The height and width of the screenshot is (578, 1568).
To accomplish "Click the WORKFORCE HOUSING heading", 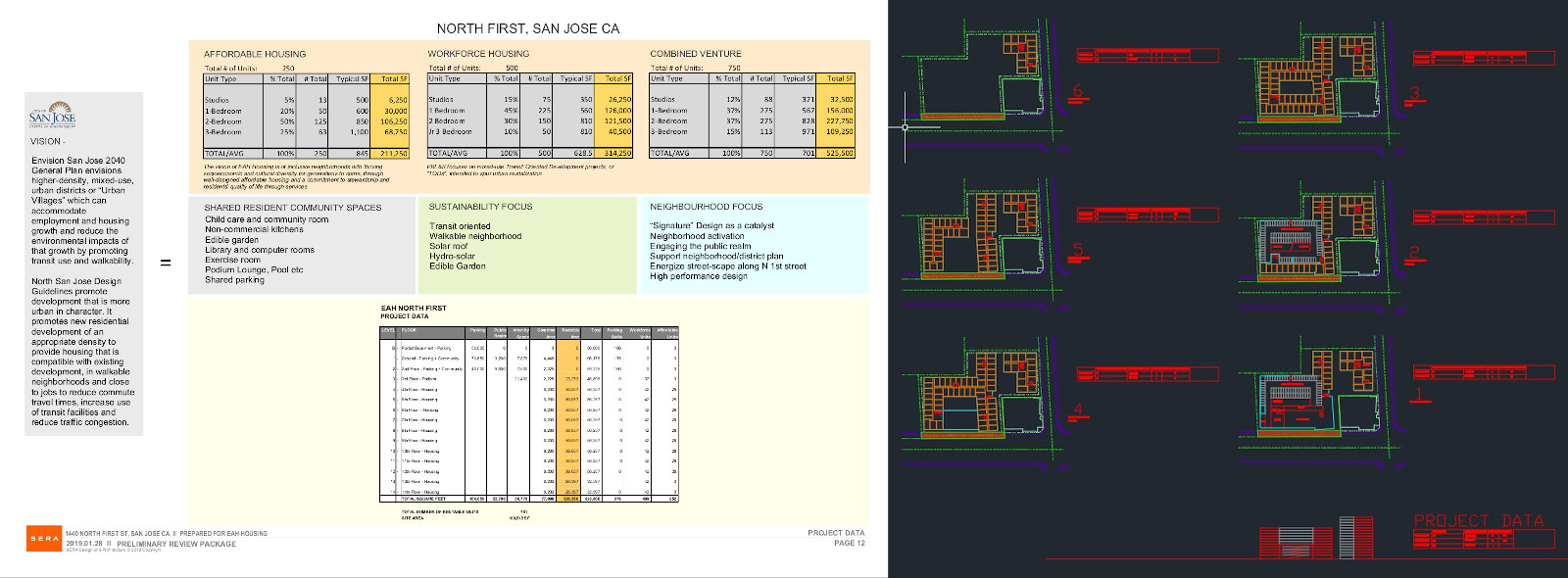I will (x=478, y=54).
